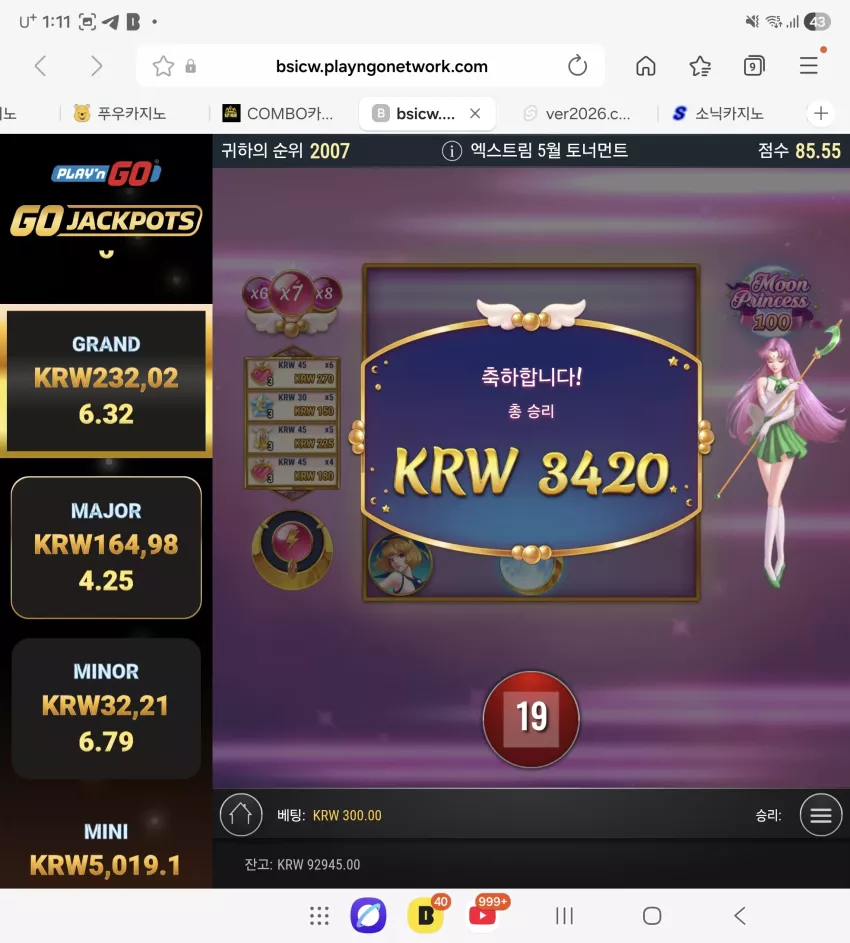850x943 pixels.
Task: Open the MINI jackpot panel
Action: 106,849
